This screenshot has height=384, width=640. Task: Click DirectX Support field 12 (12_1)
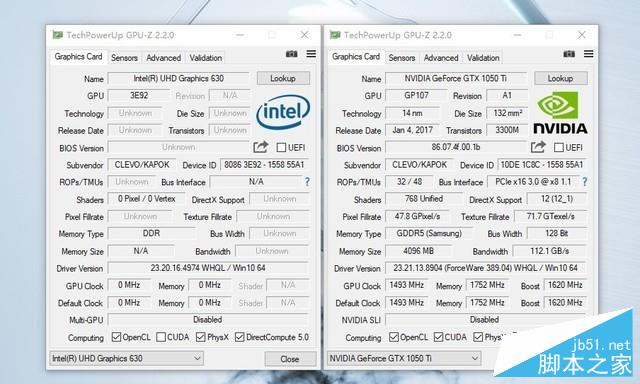click(557, 199)
